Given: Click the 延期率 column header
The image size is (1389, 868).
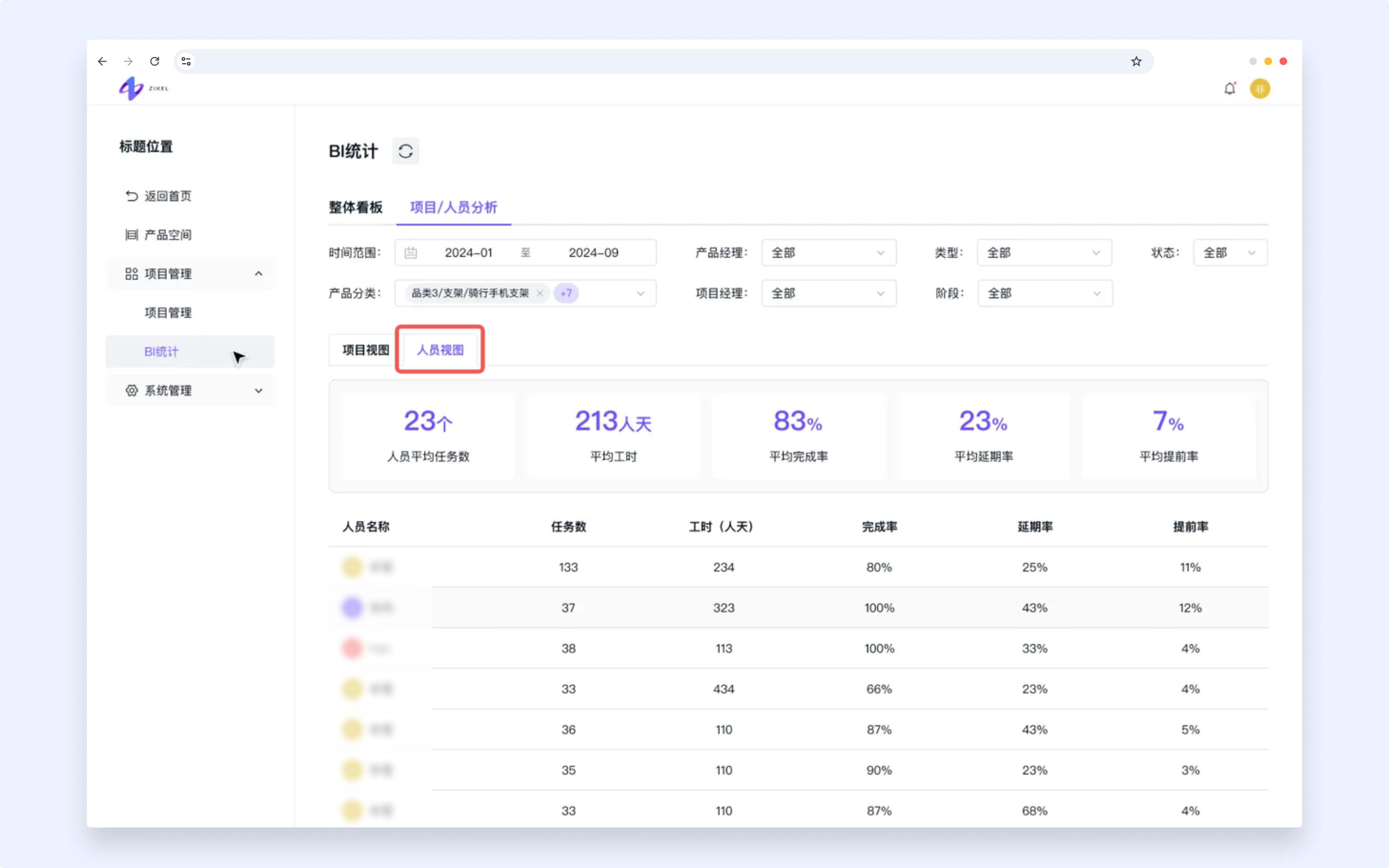Looking at the screenshot, I should tap(1035, 527).
